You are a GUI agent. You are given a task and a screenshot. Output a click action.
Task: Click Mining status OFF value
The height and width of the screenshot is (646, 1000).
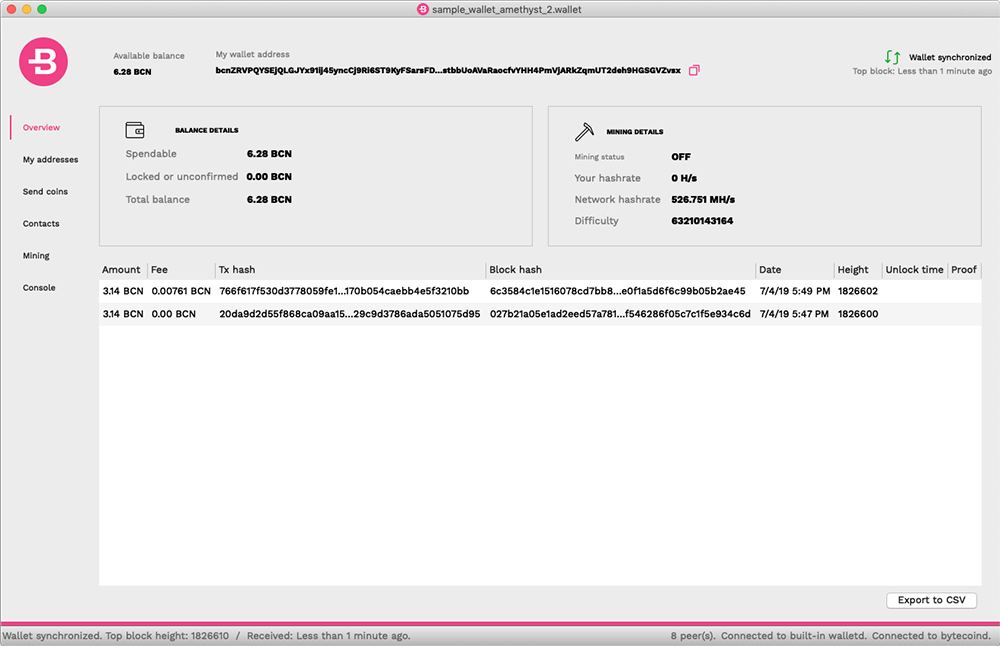pyautogui.click(x=680, y=157)
